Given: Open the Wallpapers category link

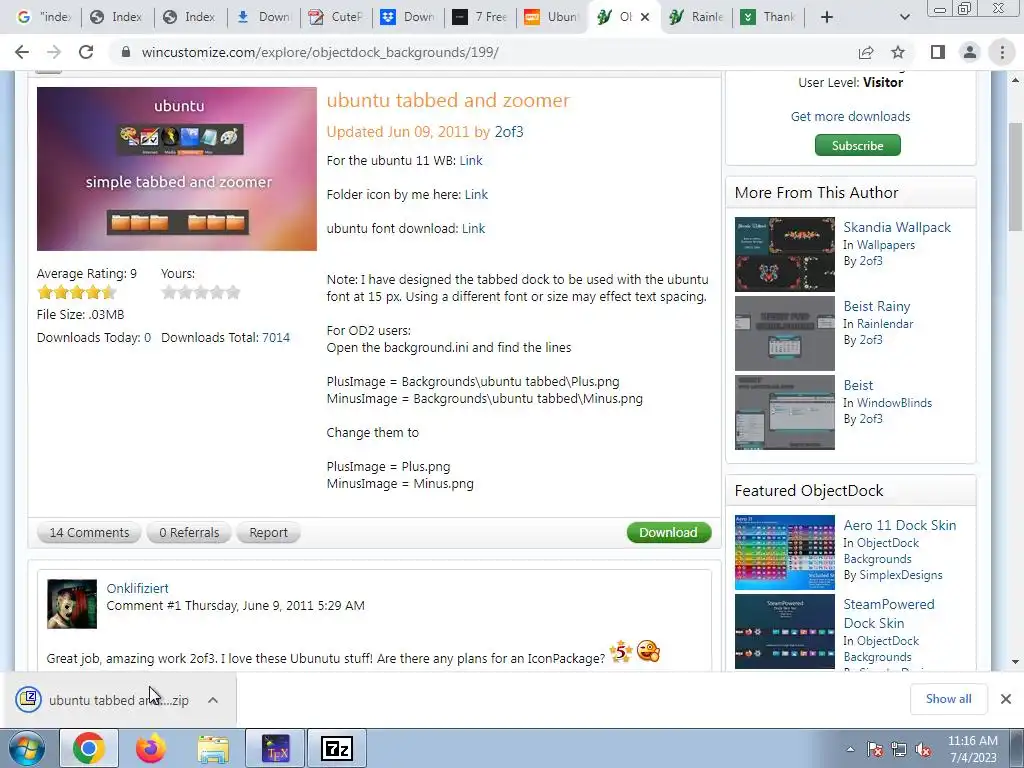Looking at the screenshot, I should click(886, 245).
